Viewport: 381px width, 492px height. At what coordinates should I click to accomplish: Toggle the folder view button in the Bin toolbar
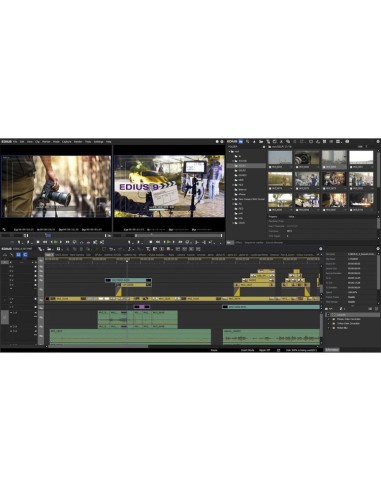241,142
